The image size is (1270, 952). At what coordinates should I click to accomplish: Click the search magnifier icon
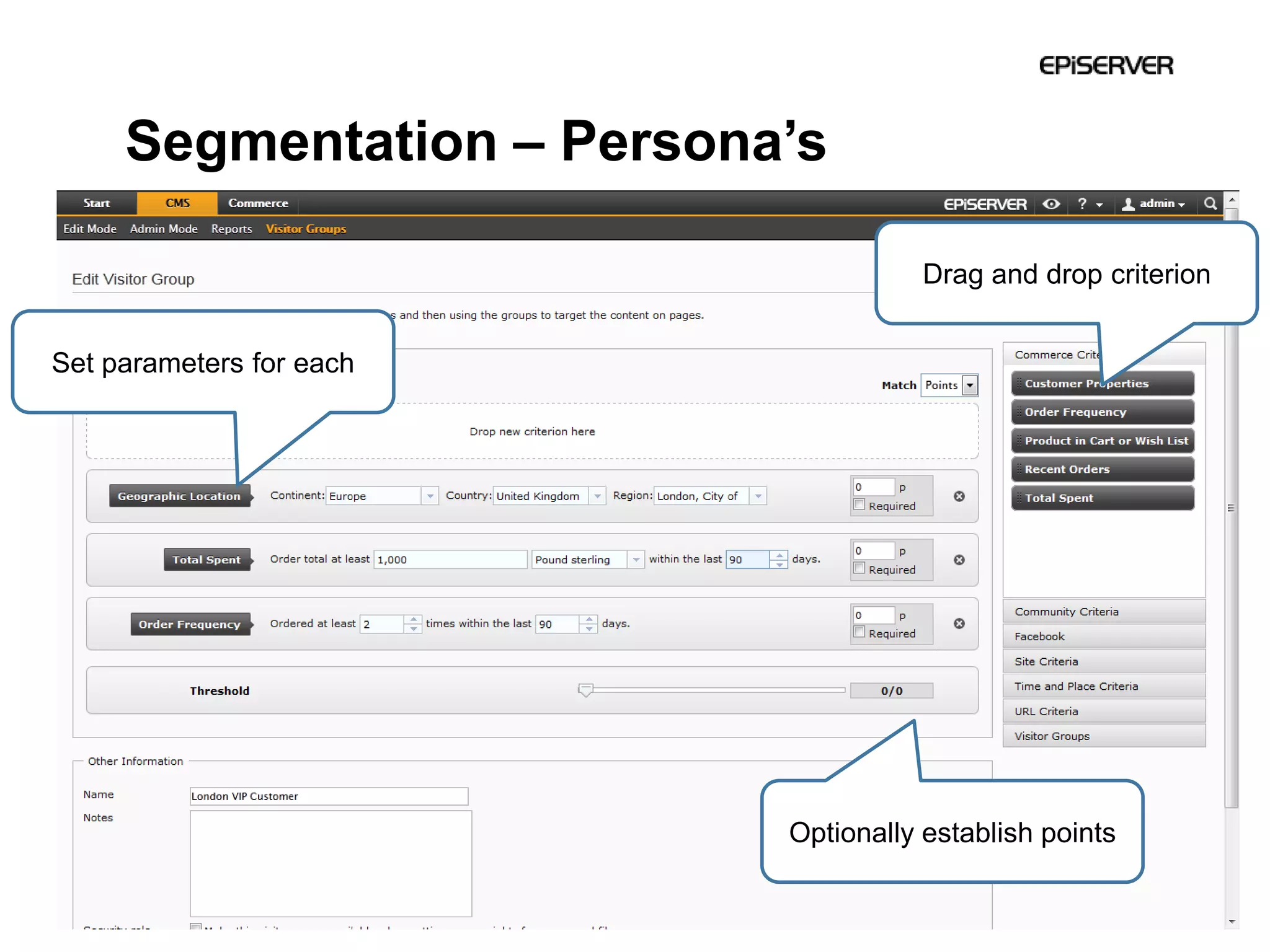1210,203
